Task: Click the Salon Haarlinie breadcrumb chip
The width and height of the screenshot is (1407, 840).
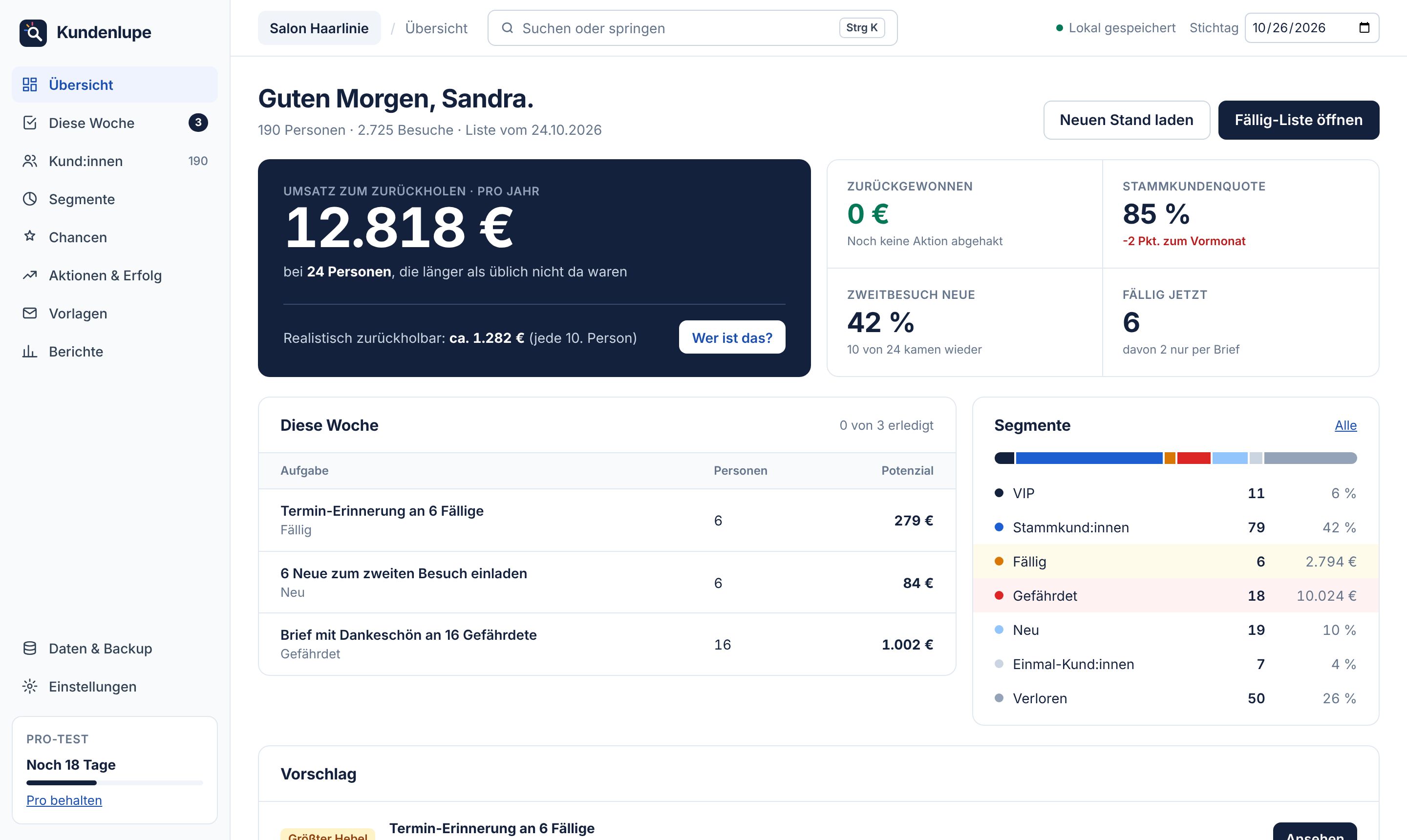Action: 320,28
